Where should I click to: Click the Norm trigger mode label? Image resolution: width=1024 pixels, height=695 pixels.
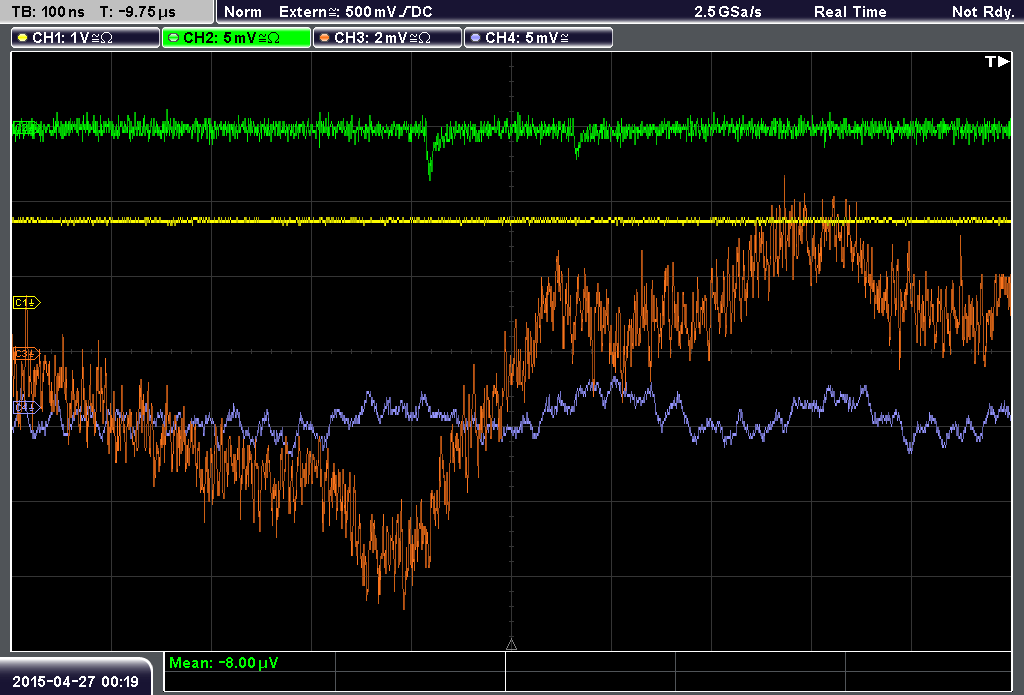242,12
